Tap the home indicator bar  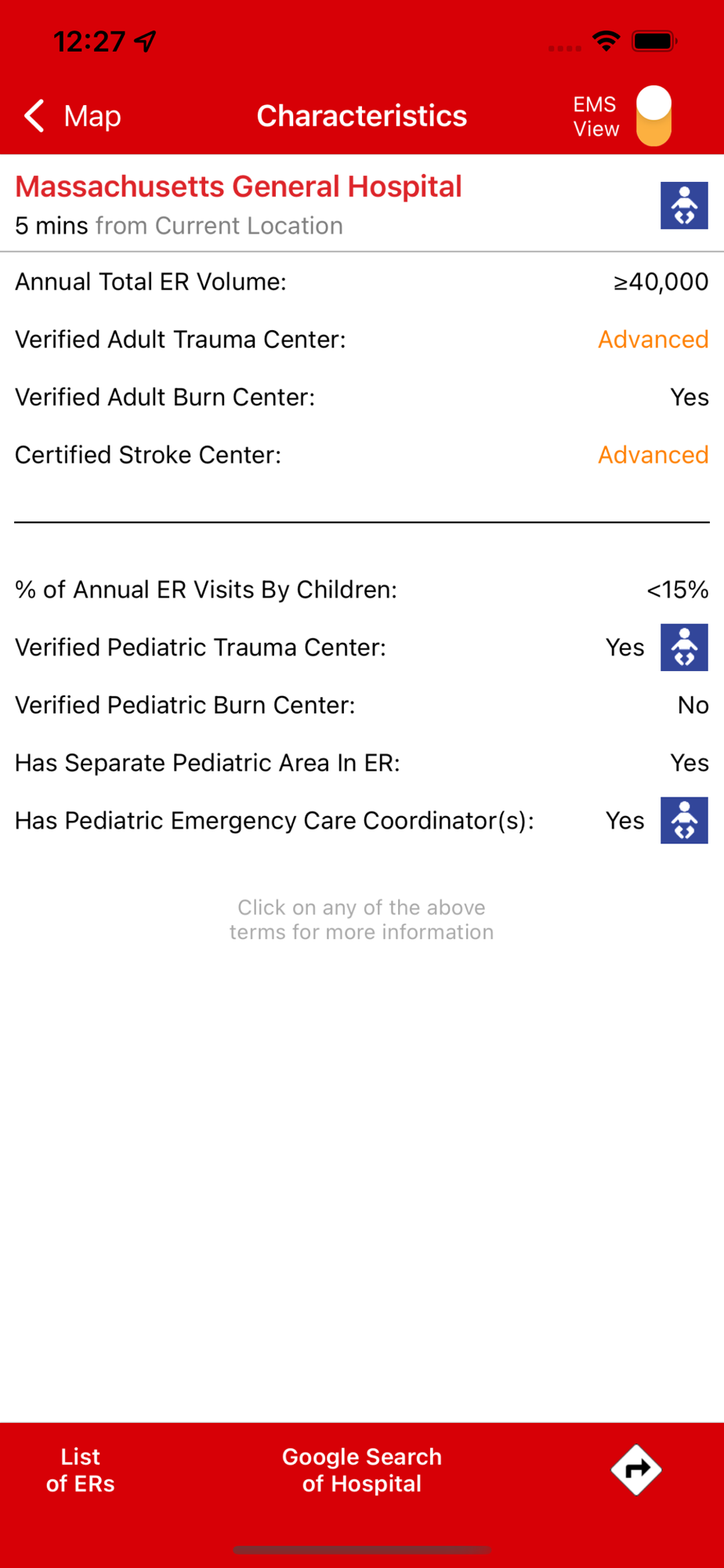[x=361, y=1550]
